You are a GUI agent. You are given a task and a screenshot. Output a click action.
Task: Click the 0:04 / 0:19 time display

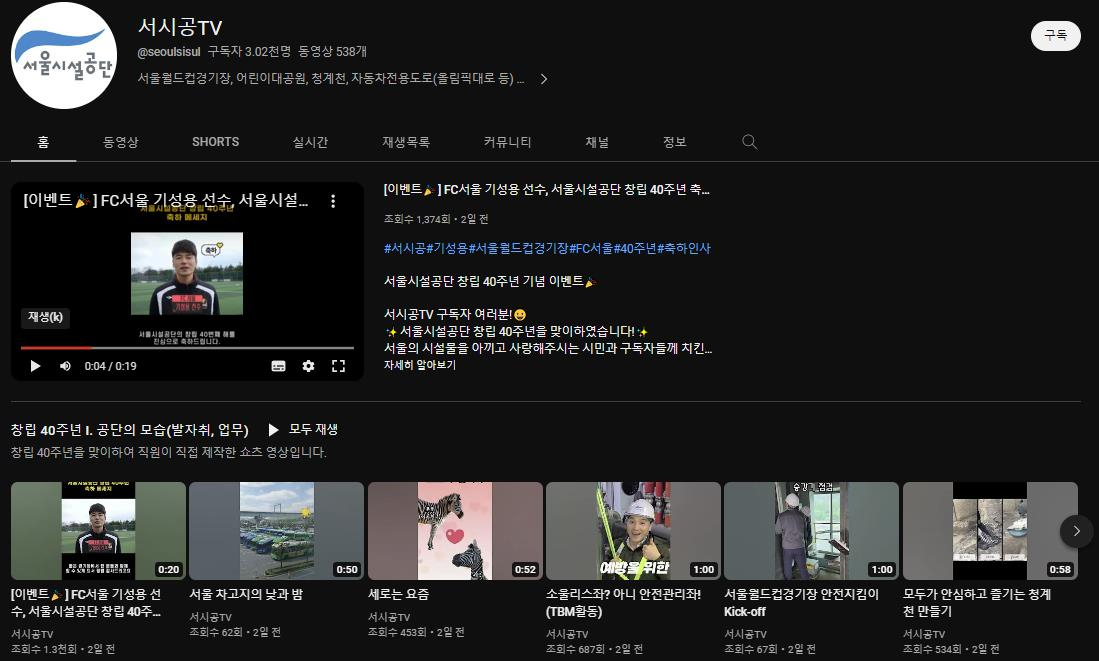pyautogui.click(x=111, y=366)
